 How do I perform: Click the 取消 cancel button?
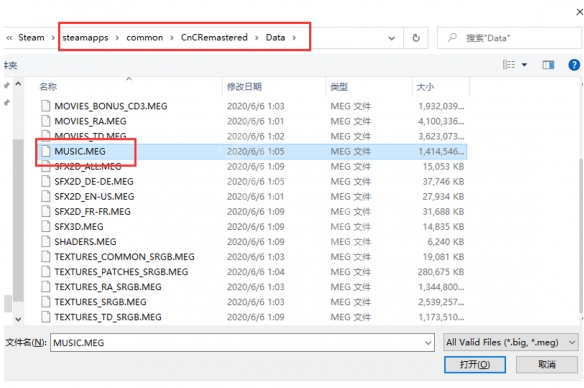[x=547, y=364]
